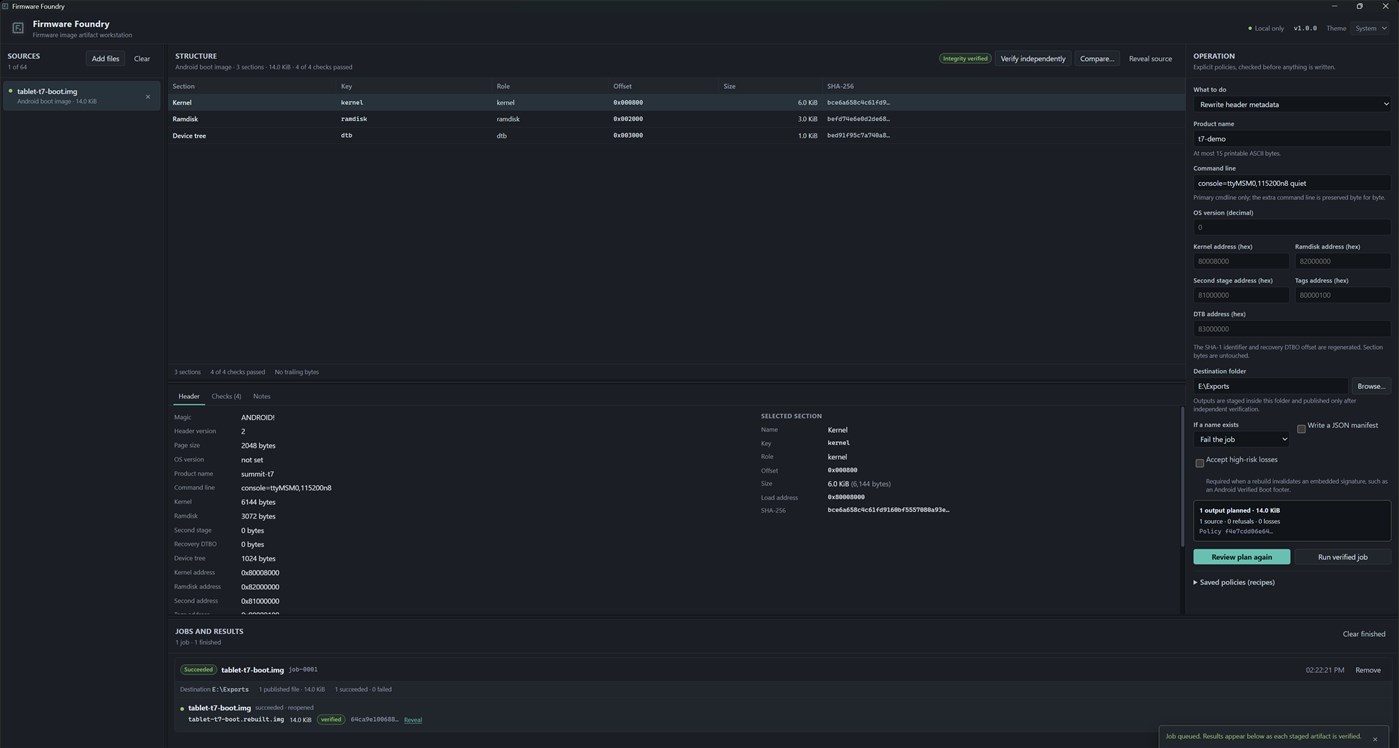
Task: Open the Checks (4) tab
Action: click(226, 396)
